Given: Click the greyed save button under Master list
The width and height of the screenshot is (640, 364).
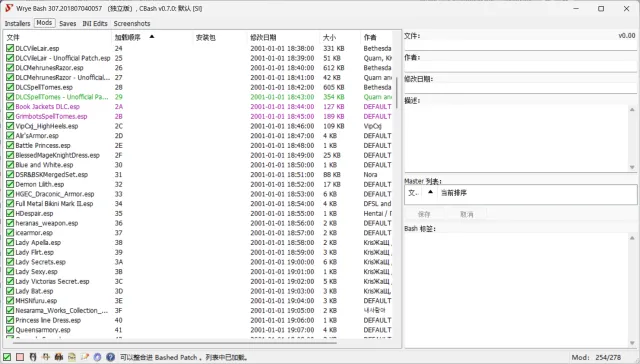Looking at the screenshot, I should (424, 214).
